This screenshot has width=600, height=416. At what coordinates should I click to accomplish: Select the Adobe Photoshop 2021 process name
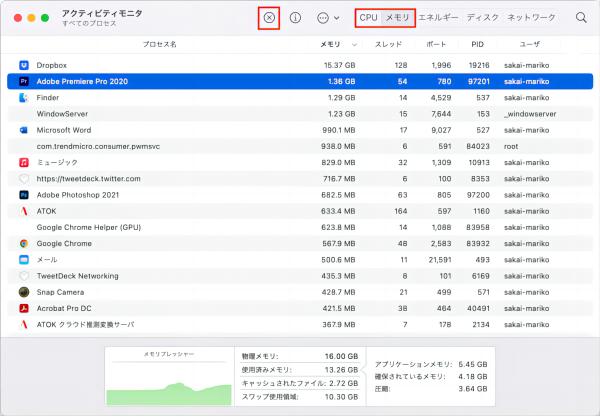pos(78,195)
